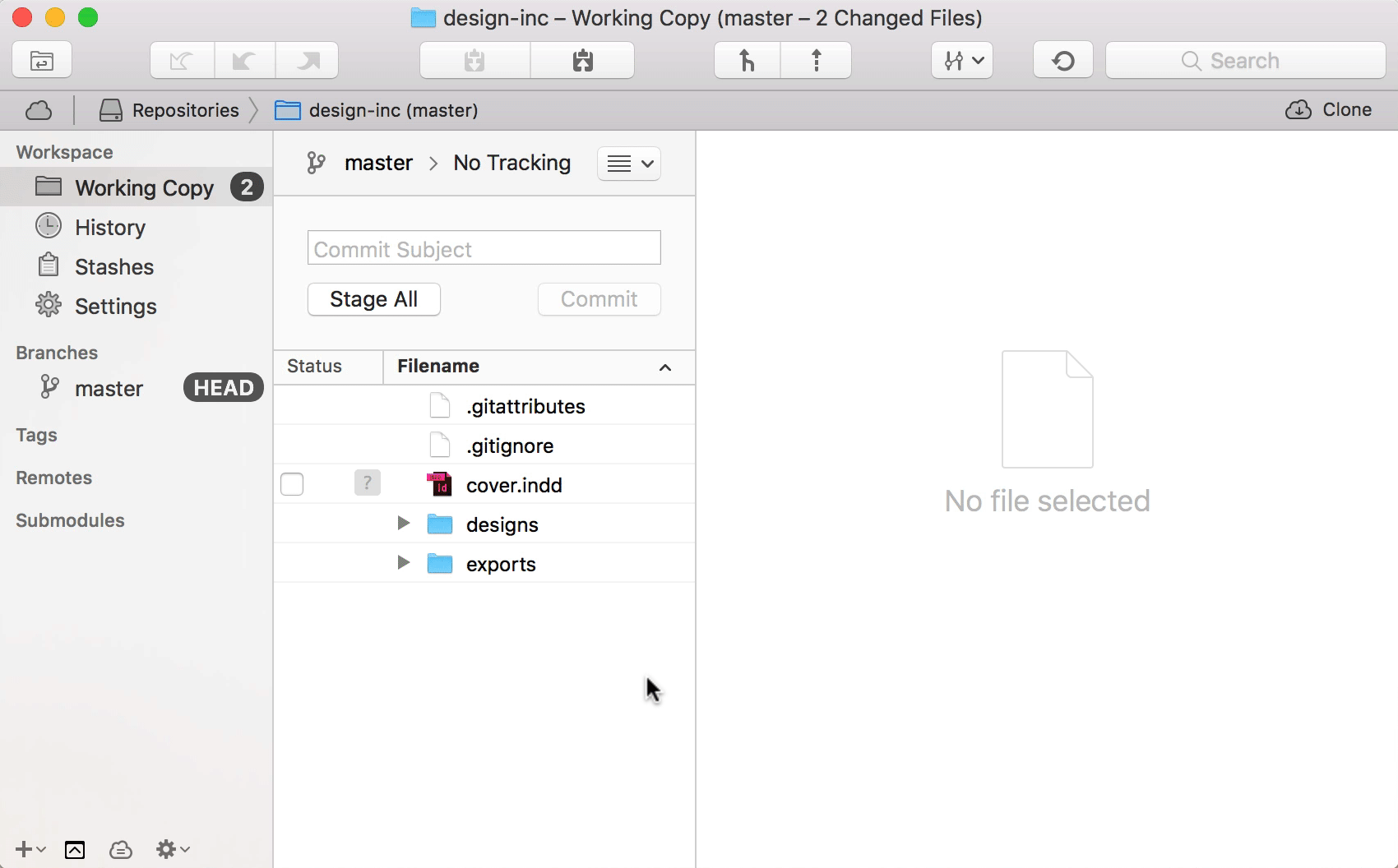The width and height of the screenshot is (1398, 868).
Task: Click the Save Stash toolbar icon
Action: (x=474, y=60)
